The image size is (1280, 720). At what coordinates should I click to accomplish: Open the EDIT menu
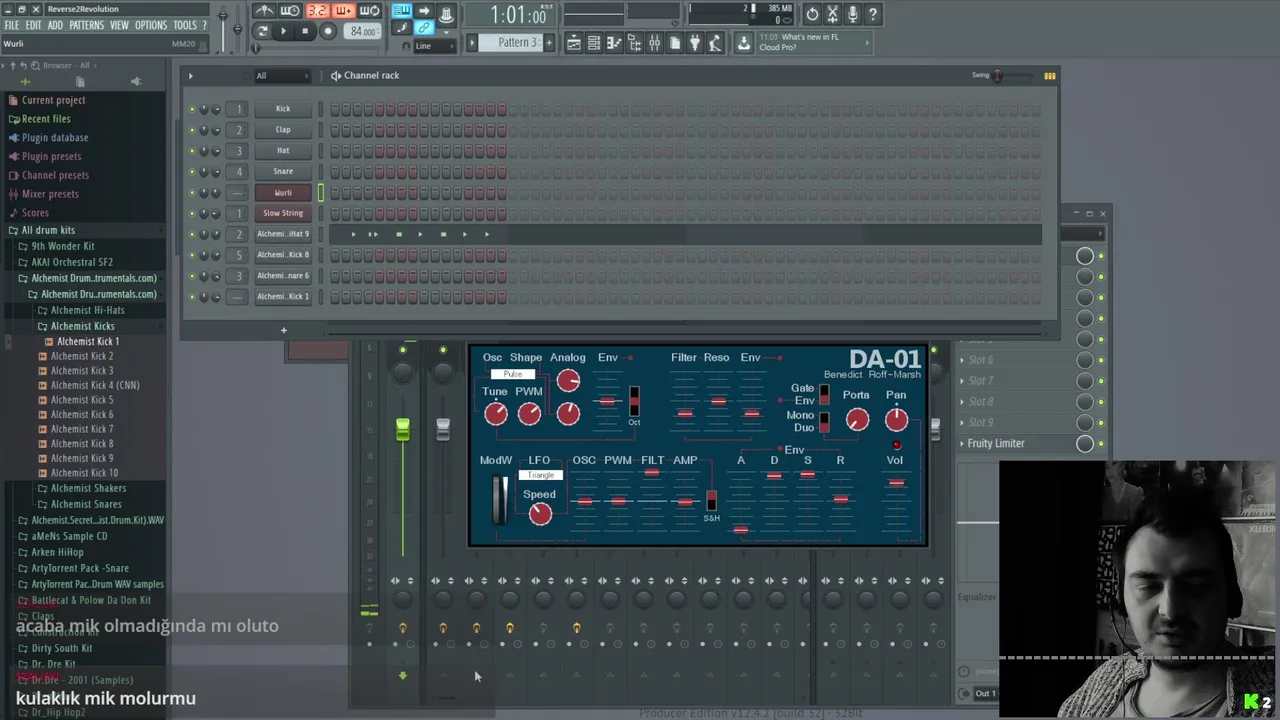[33, 25]
